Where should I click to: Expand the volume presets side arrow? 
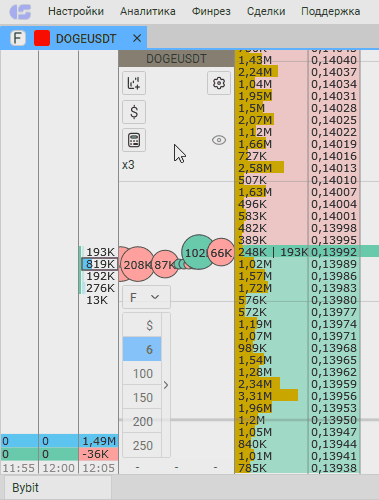[166, 385]
